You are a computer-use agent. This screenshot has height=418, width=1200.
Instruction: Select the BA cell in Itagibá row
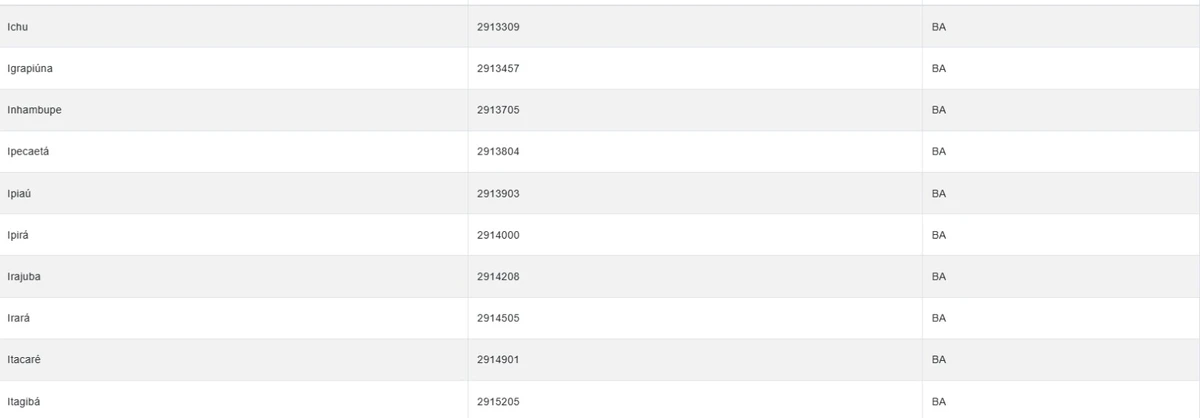tap(938, 402)
